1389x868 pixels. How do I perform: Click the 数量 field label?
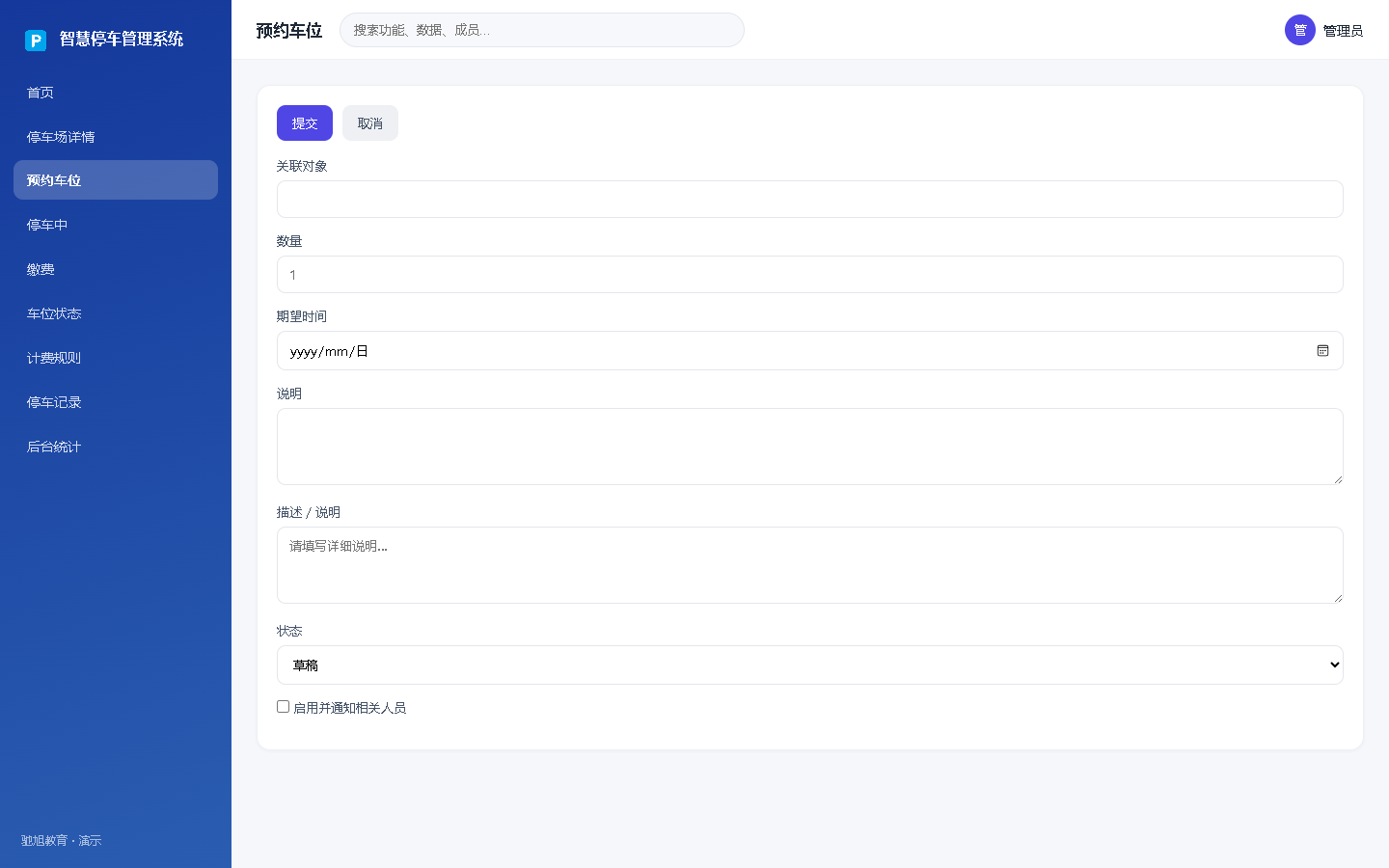[x=289, y=241]
